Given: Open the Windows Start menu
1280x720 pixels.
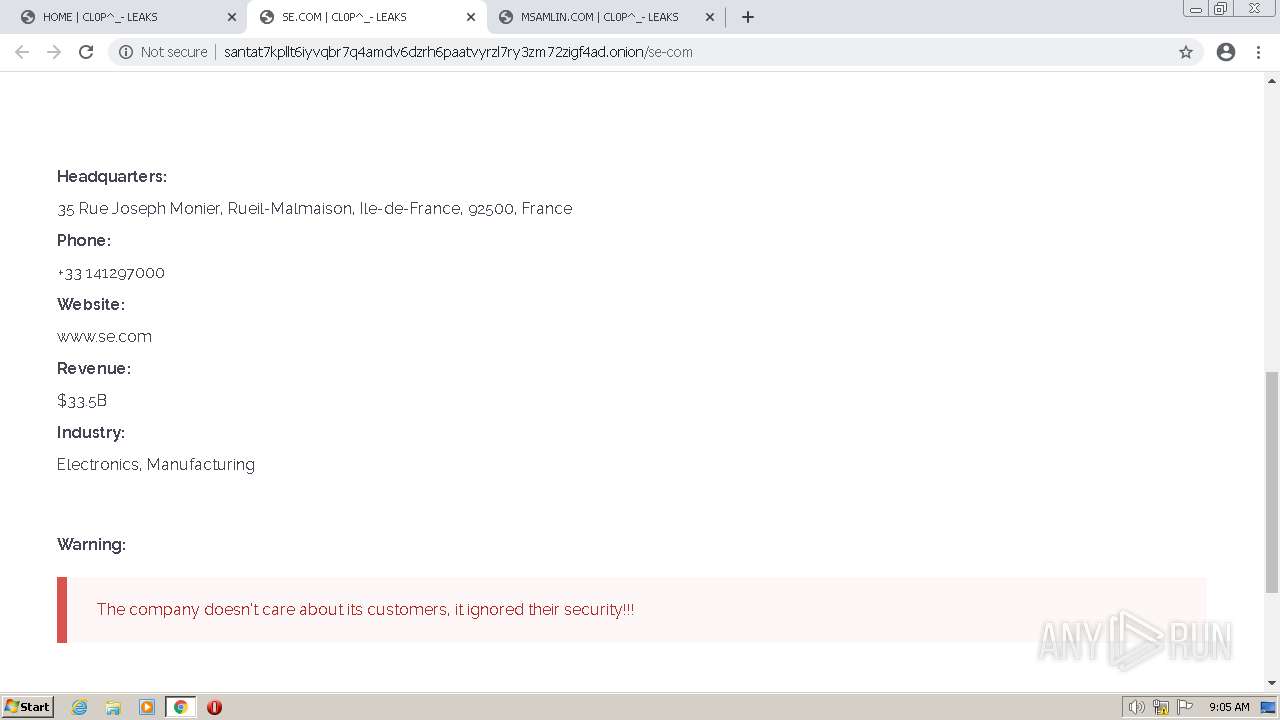Looking at the screenshot, I should pos(28,707).
